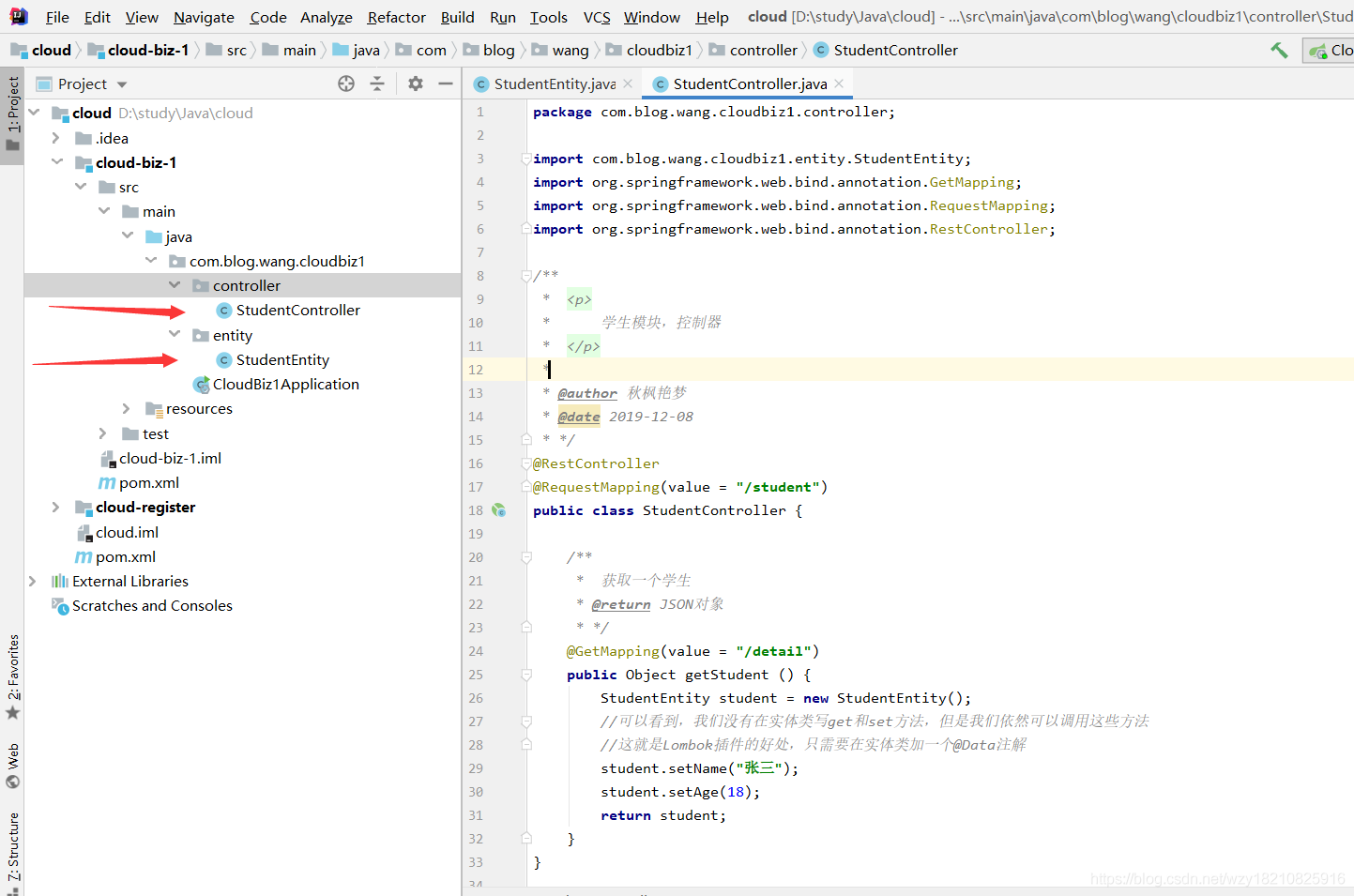1354x896 pixels.
Task: Select the java source folder
Action: tap(178, 237)
